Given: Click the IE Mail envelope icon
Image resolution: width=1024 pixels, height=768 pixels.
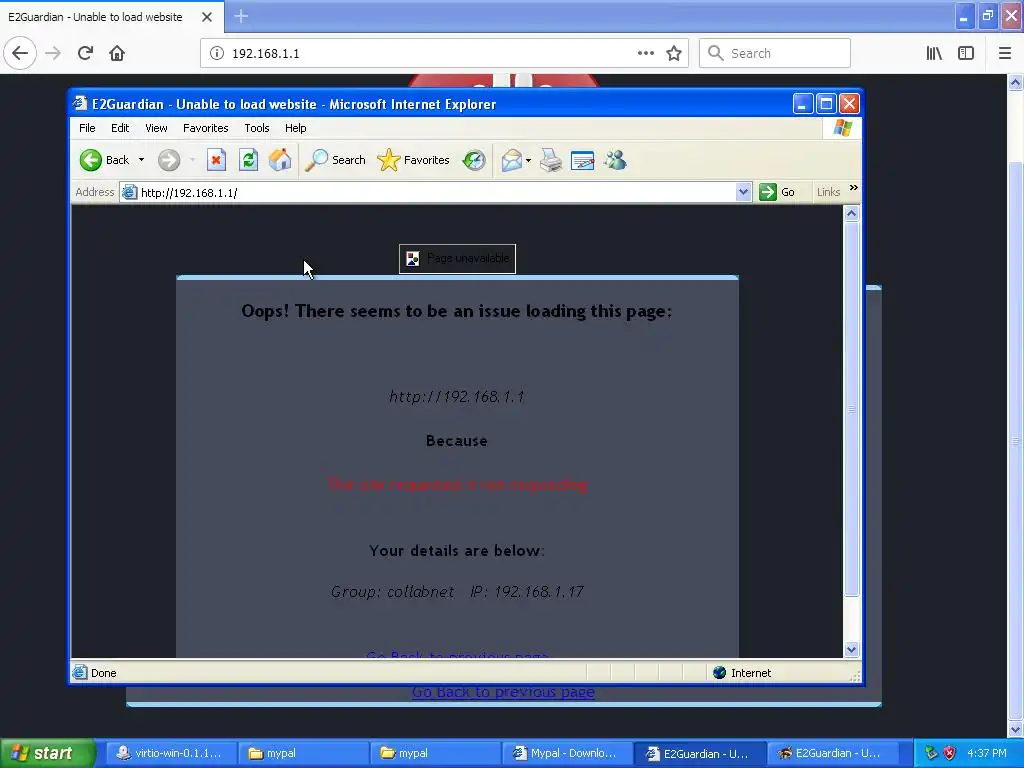Looking at the screenshot, I should (511, 160).
